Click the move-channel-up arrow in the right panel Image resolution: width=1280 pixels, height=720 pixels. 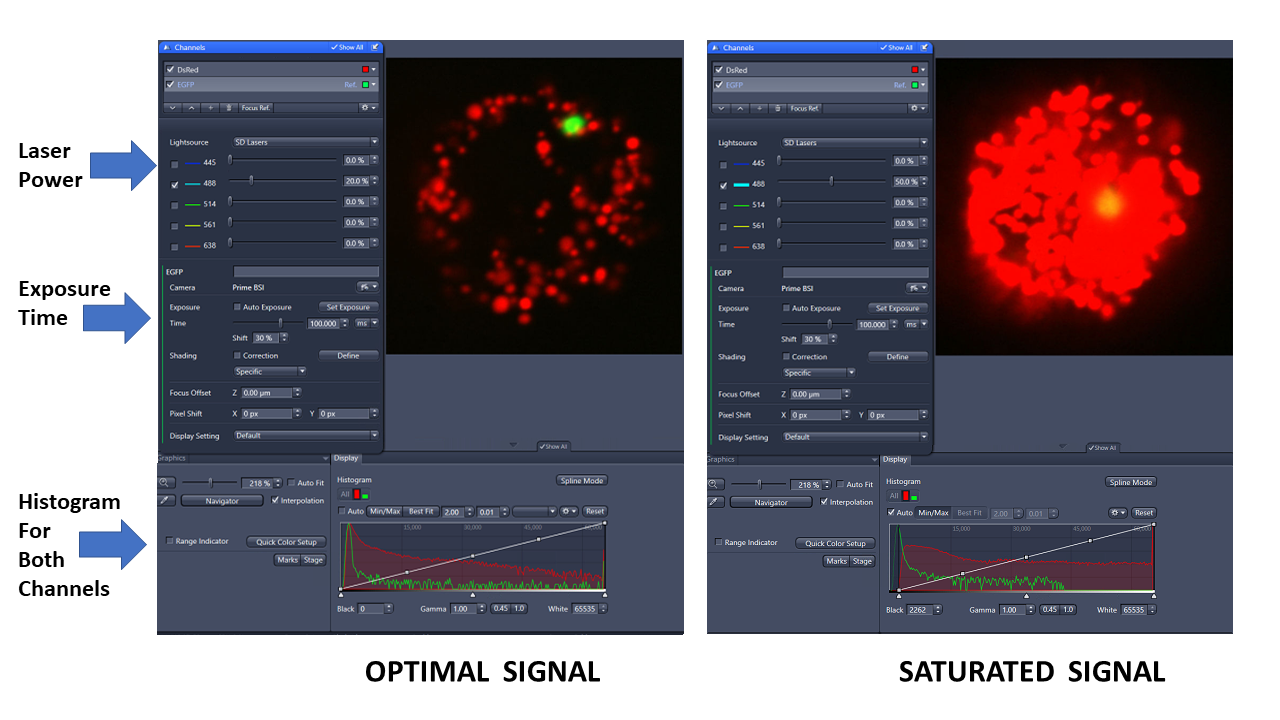tap(740, 107)
